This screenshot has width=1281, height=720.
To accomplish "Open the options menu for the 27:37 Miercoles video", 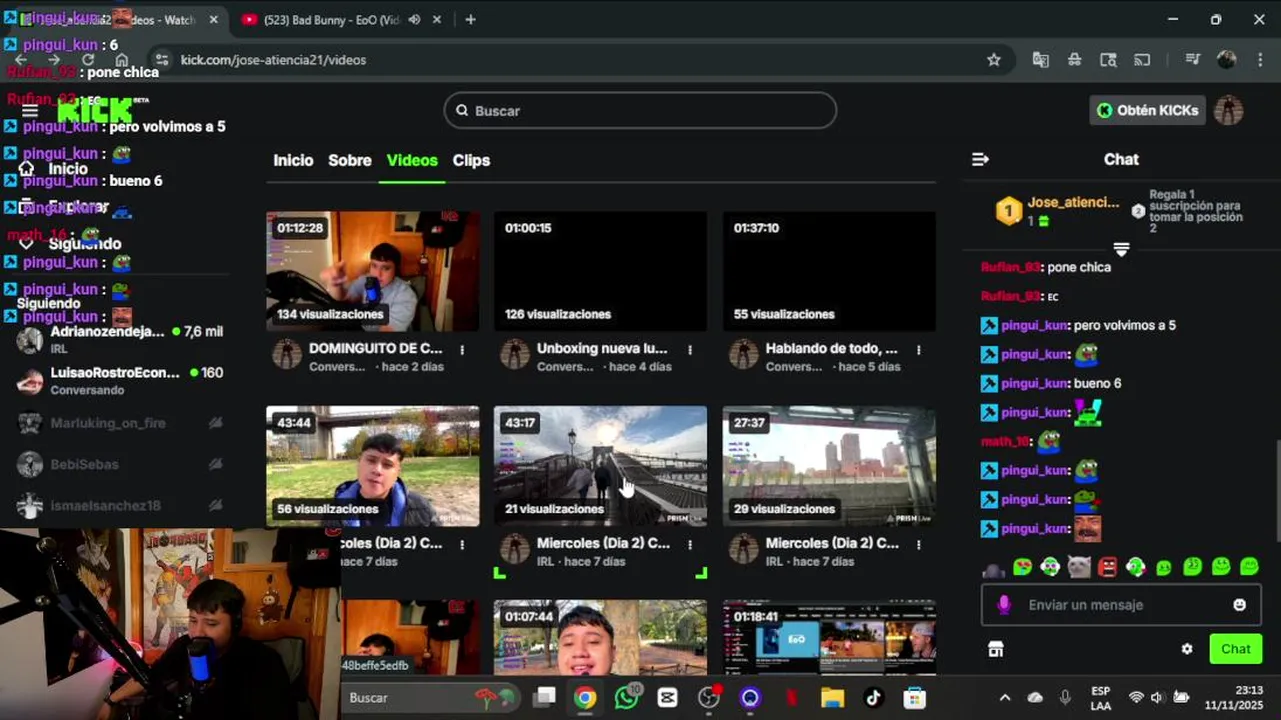I will [918, 545].
